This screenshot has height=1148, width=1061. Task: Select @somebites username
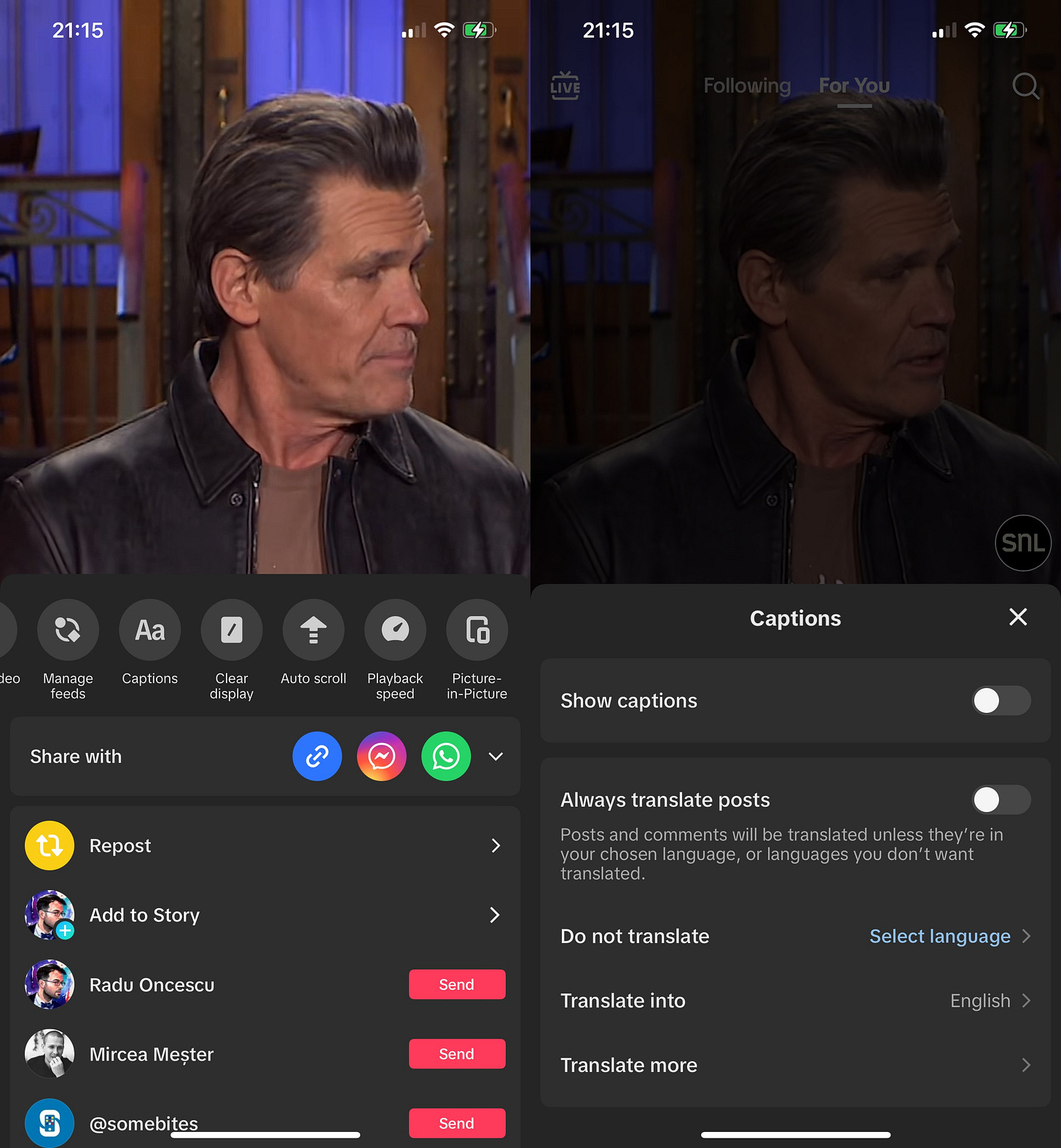[x=144, y=1123]
